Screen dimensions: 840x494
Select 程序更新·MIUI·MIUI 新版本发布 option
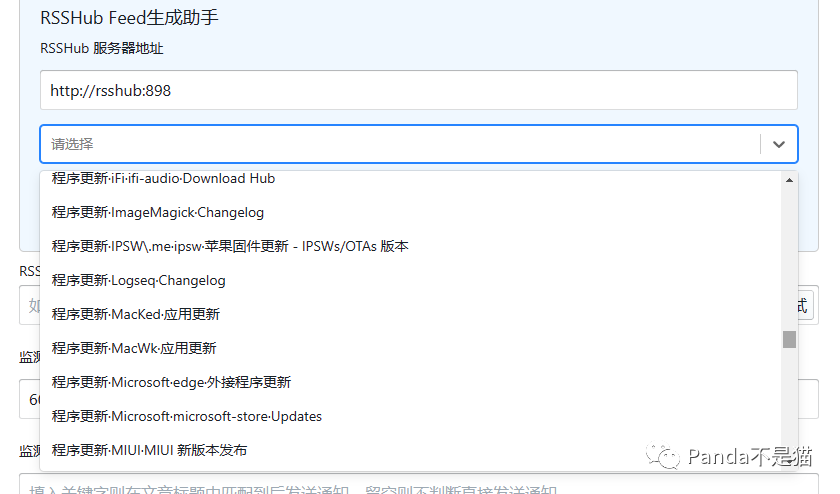(410, 451)
